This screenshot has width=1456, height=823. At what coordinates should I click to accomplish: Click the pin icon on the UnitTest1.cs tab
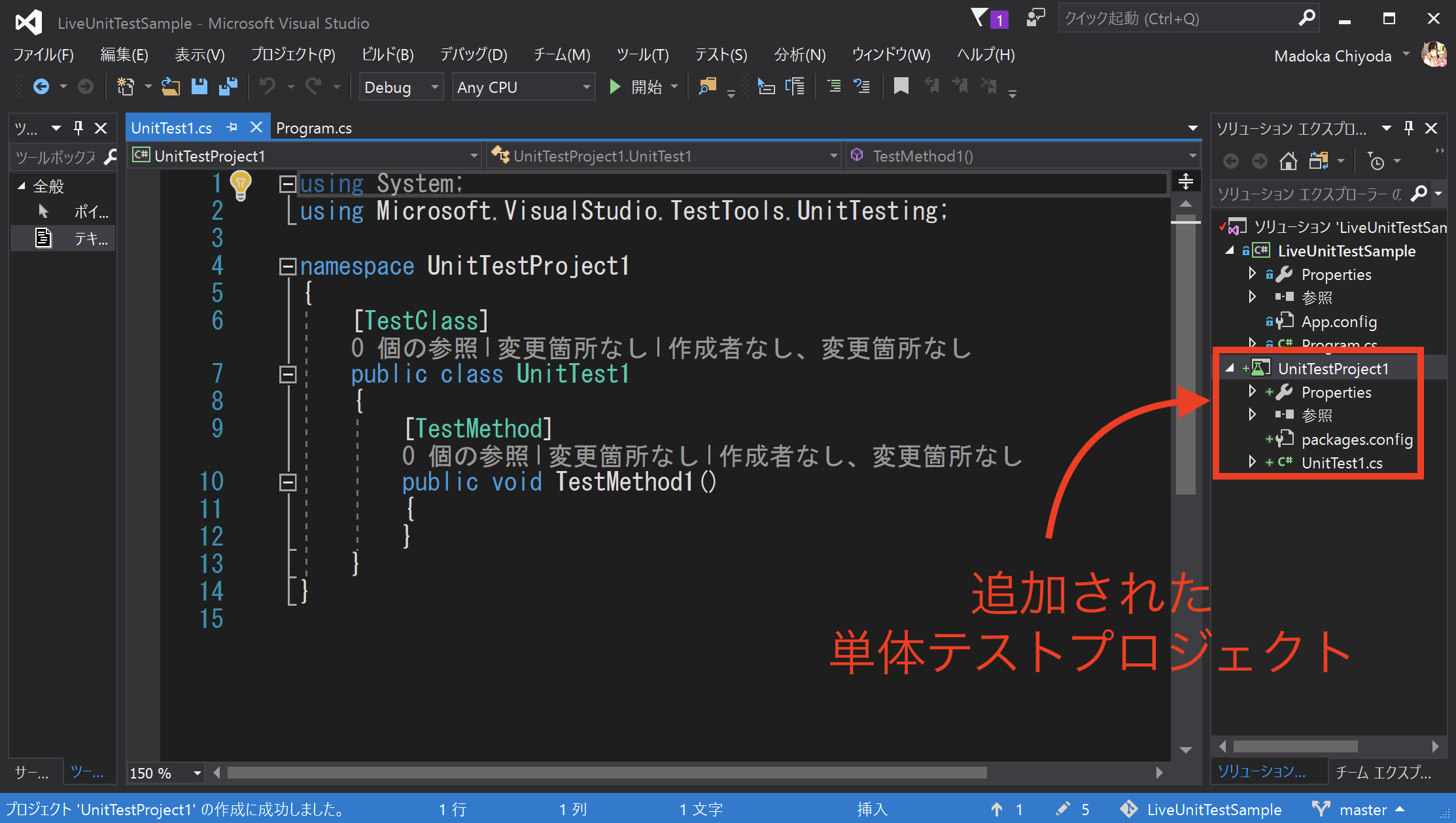[x=232, y=128]
